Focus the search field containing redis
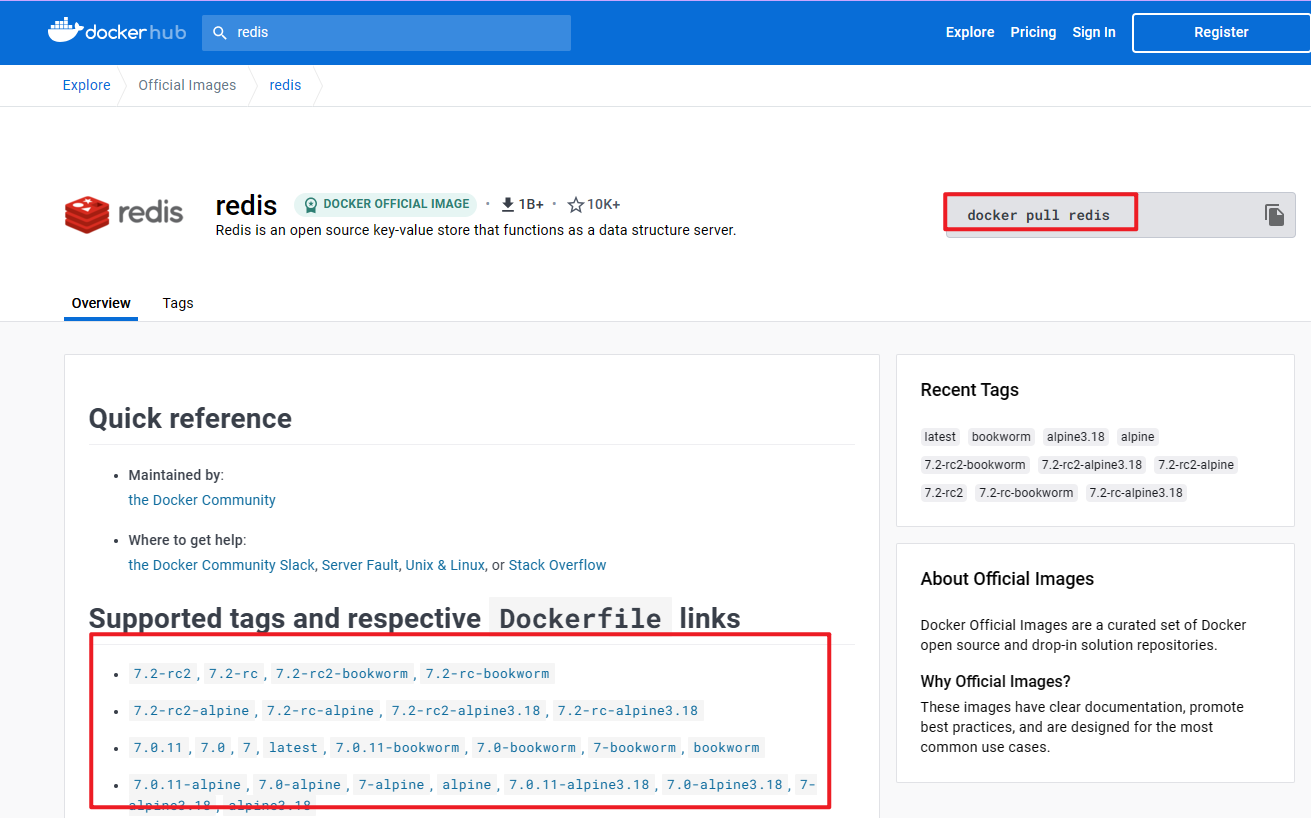This screenshot has width=1311, height=818. coord(386,33)
